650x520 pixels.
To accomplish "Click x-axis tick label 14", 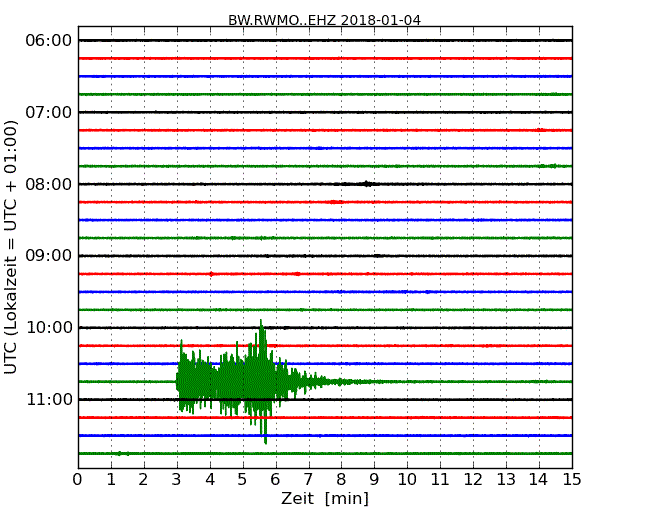I will click(539, 480).
